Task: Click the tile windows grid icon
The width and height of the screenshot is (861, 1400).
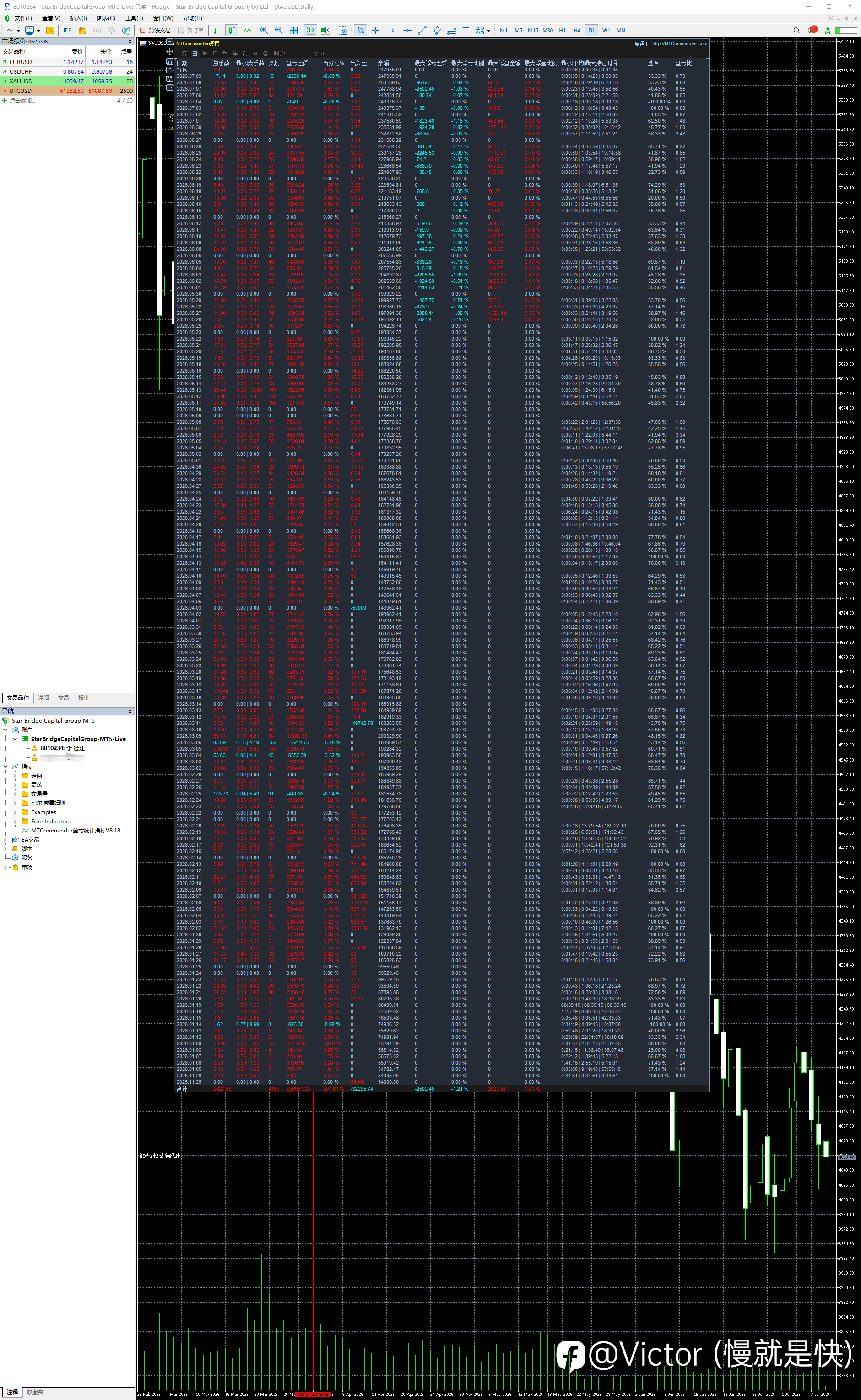Action: coord(294,31)
